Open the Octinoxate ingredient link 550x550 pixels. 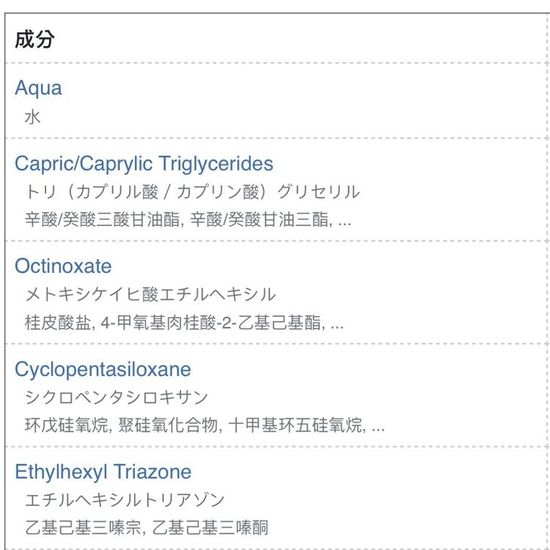[x=63, y=266]
